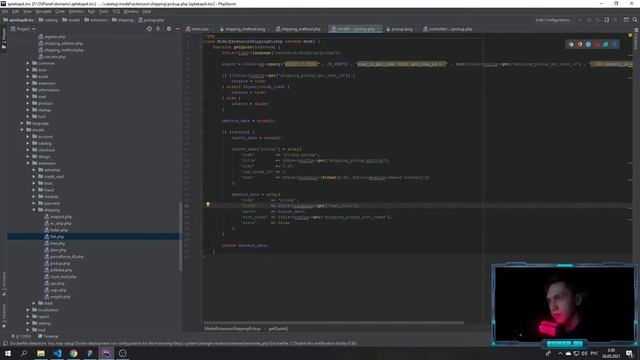
Task: Open Windows Start menu
Action: coord(8,353)
